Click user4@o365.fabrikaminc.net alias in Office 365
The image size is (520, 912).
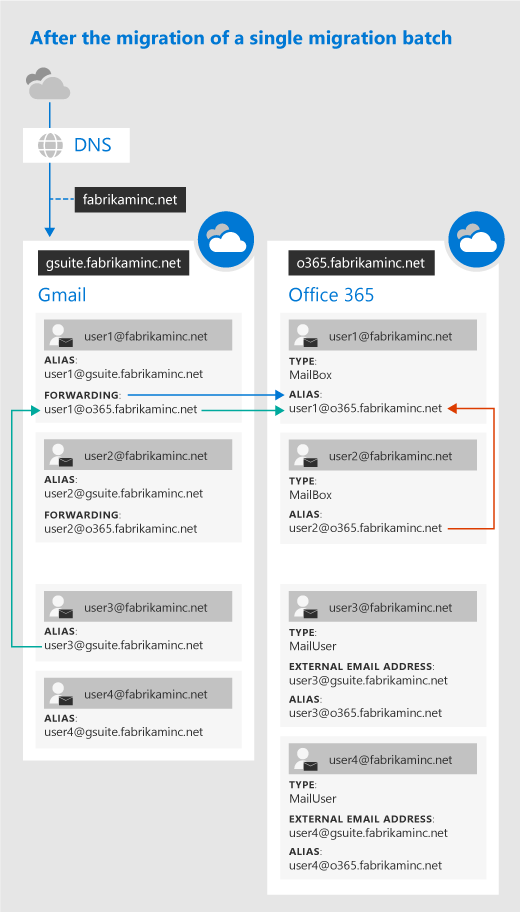tap(366, 865)
